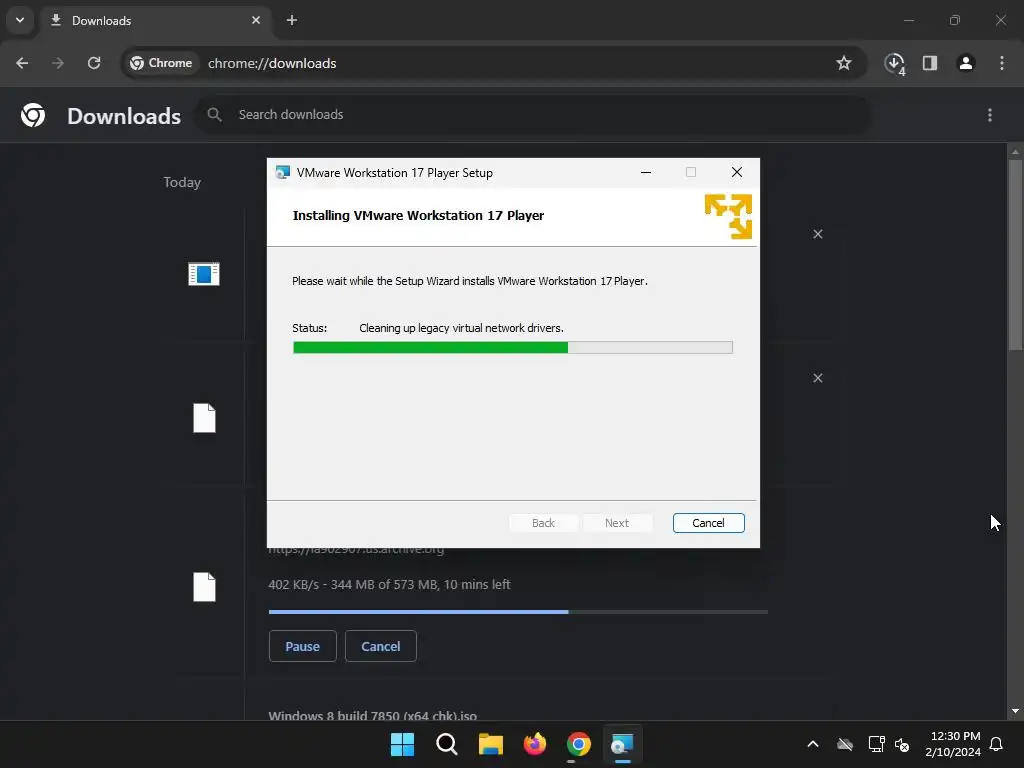The image size is (1024, 768).
Task: Click the installer file icon of first download
Action: point(204,274)
